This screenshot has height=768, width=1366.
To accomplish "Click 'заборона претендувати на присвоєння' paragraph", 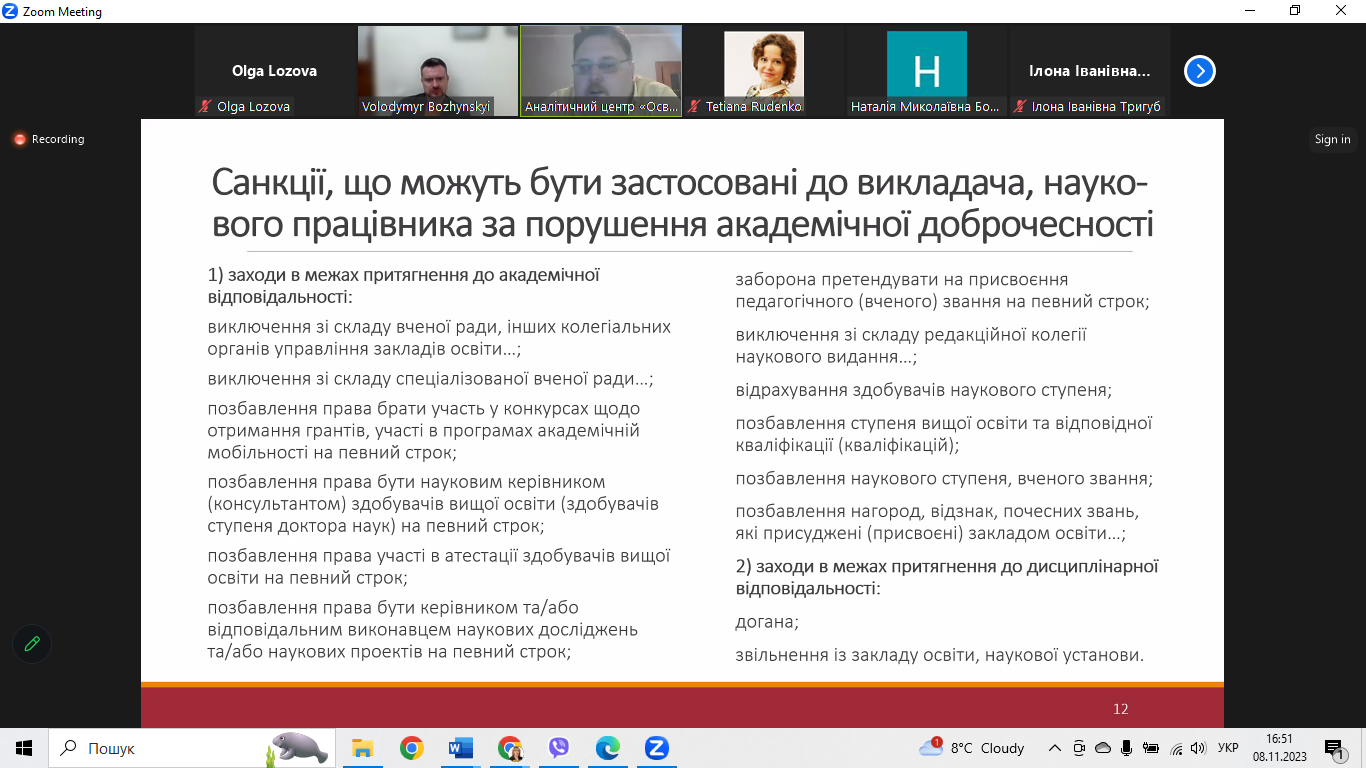I will (943, 290).
